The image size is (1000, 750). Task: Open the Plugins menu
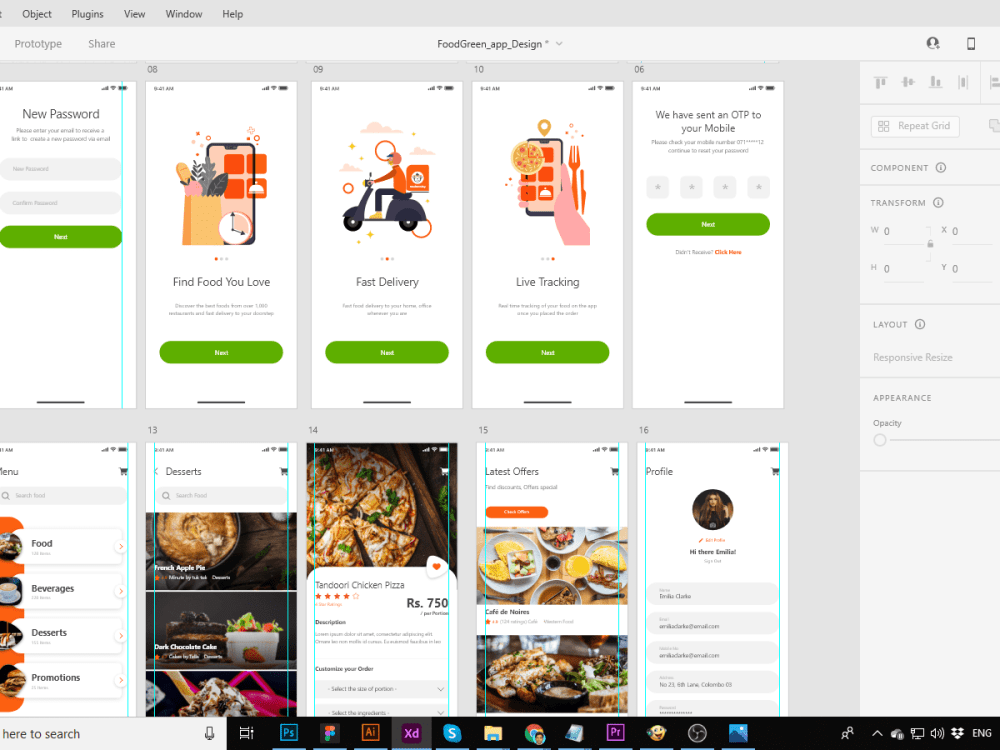(x=87, y=14)
